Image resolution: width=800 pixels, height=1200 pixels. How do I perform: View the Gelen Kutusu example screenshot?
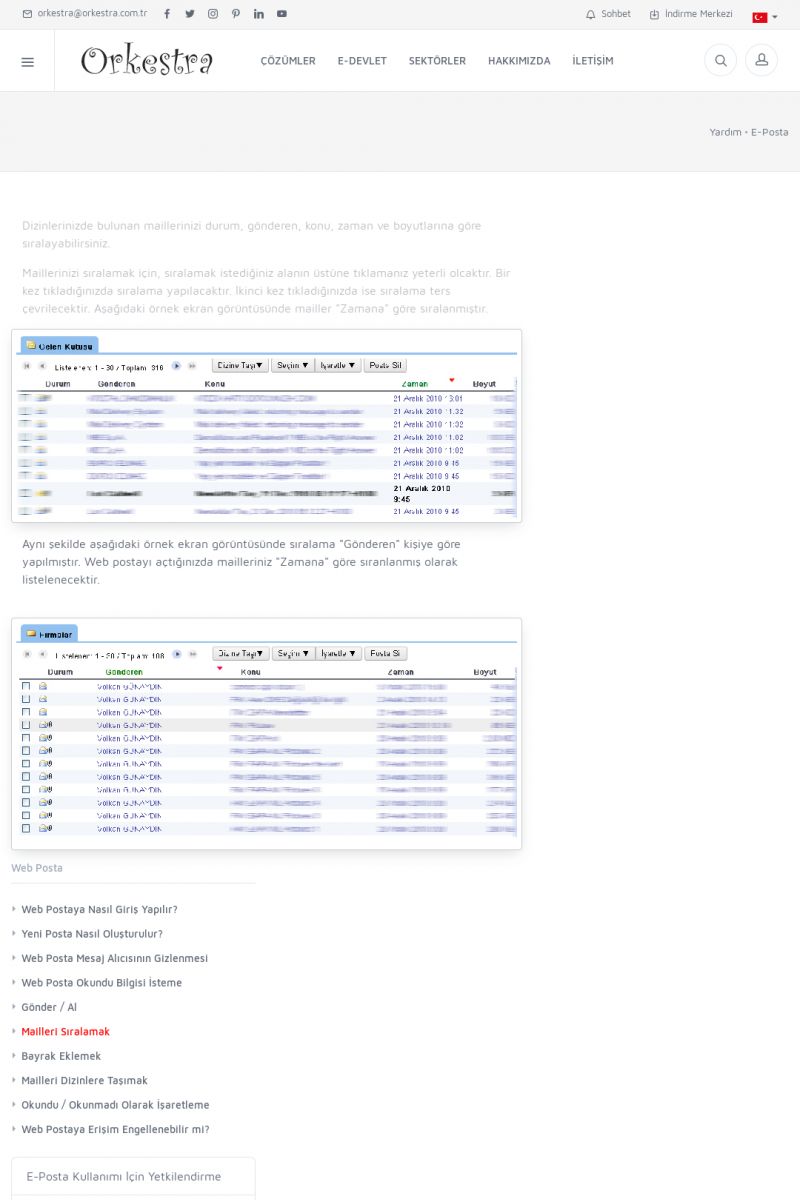point(267,426)
